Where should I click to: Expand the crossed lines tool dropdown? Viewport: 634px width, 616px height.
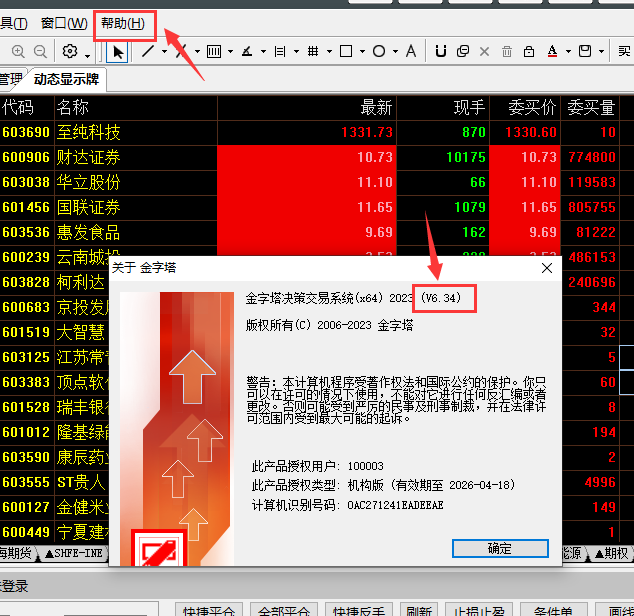tap(197, 52)
